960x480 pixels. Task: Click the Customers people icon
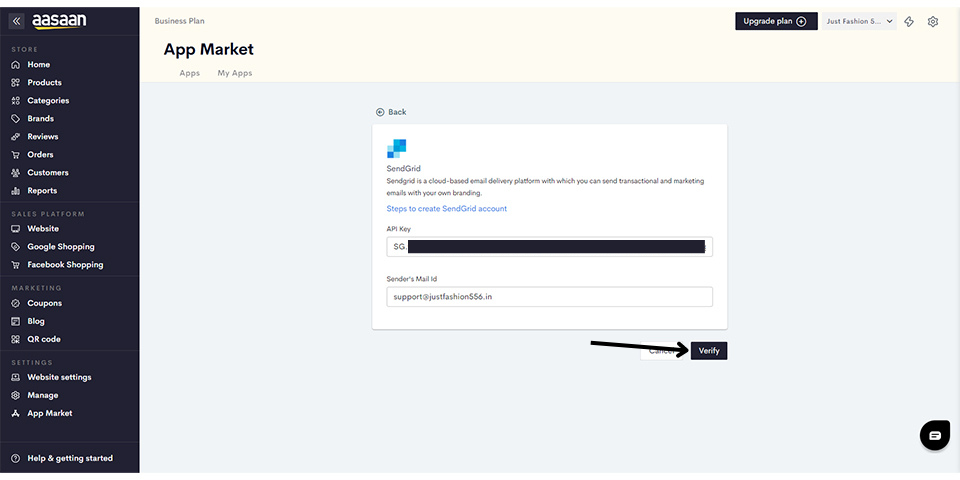[16, 173]
